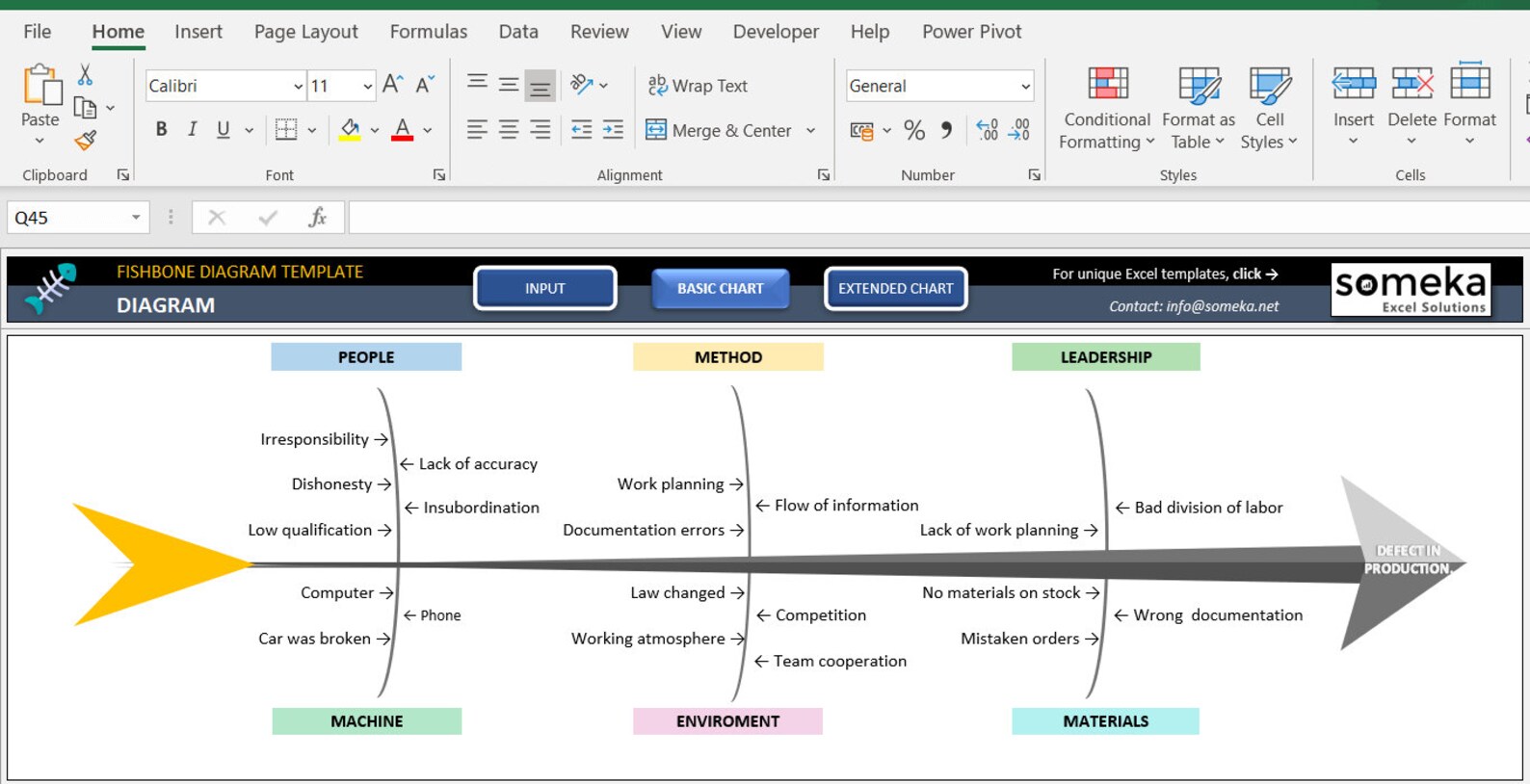Open Cell Styles gallery

(x=1270, y=108)
